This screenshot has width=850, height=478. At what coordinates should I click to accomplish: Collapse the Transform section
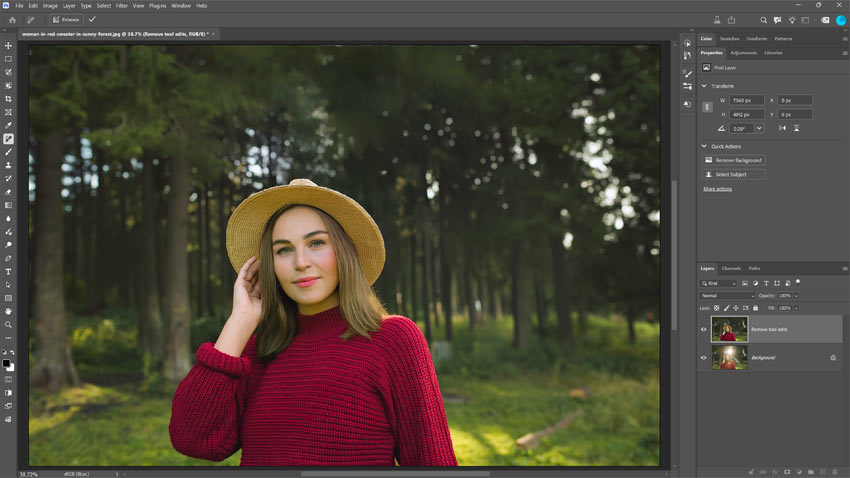[704, 86]
